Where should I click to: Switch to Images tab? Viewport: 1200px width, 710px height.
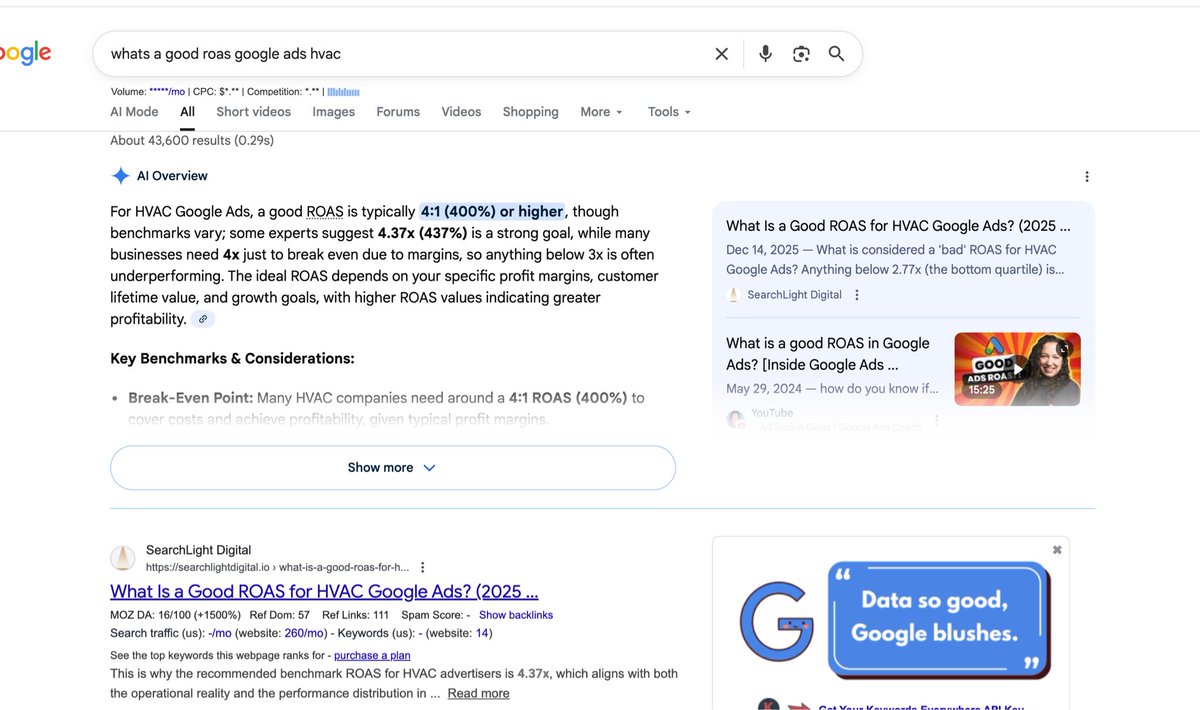click(x=333, y=112)
